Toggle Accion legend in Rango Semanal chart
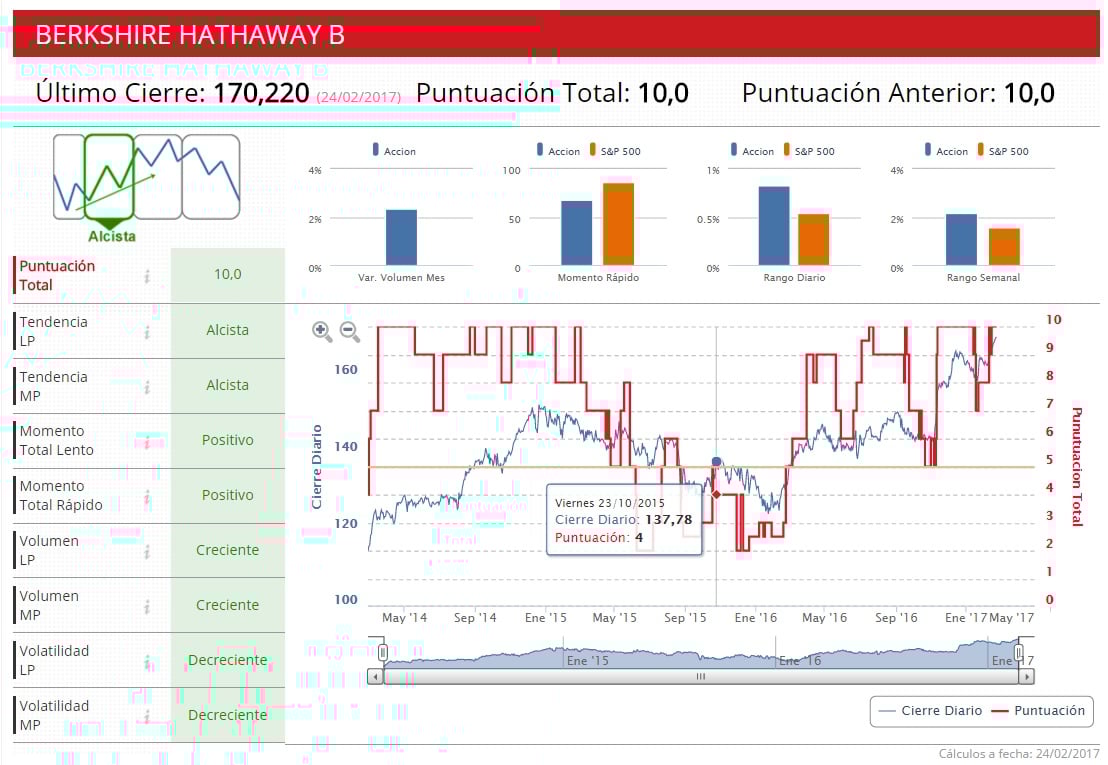The height and width of the screenshot is (765, 1108). [947, 150]
